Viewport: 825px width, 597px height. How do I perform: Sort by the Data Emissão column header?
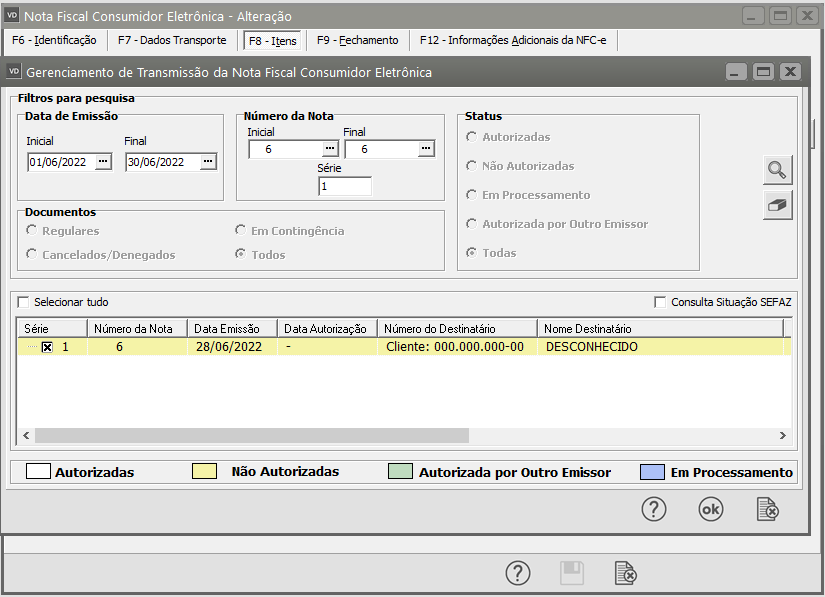point(227,329)
